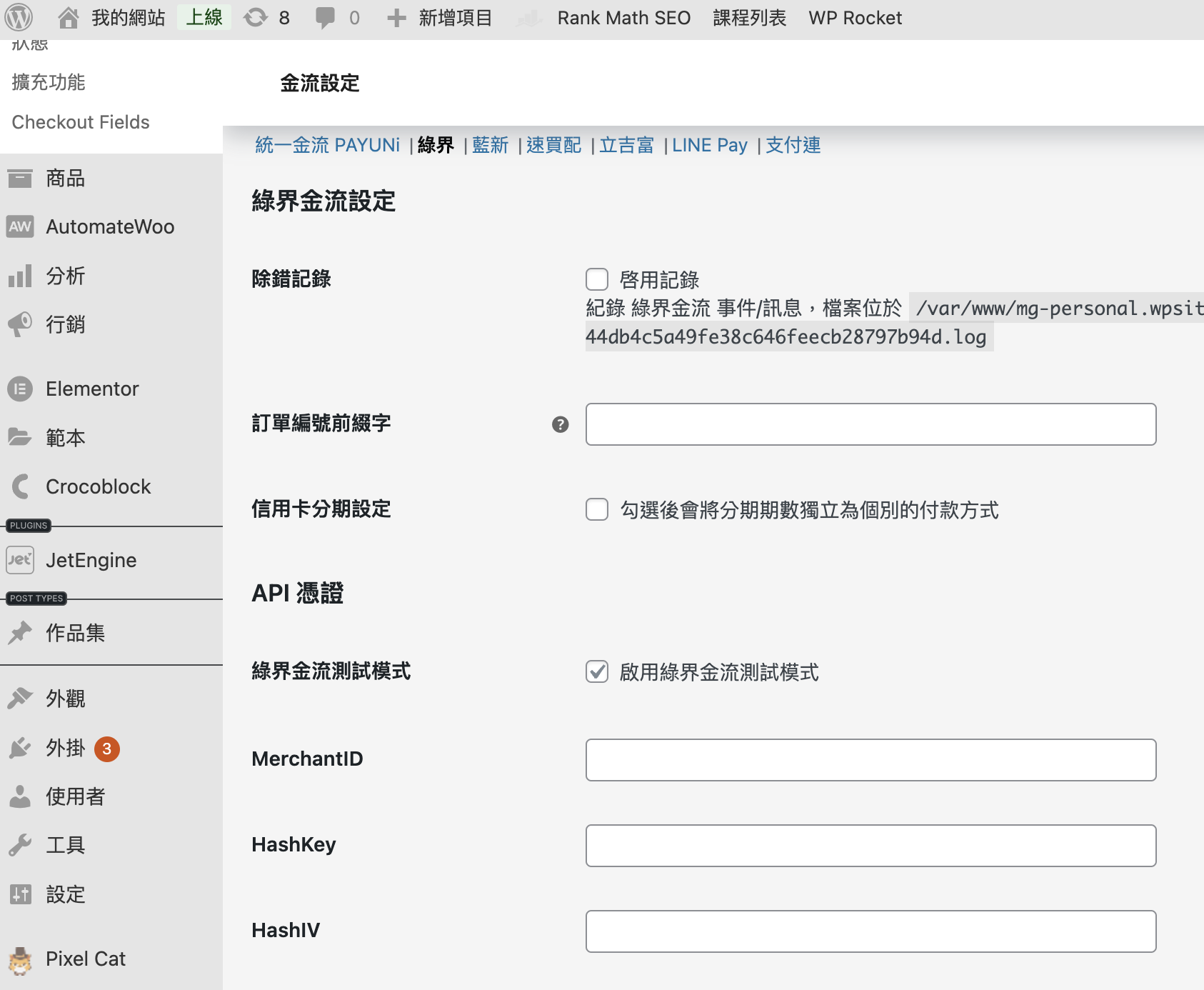Open the AutomateWoo sidebar icon
Viewport: 1204px width, 990px height.
[x=19, y=226]
